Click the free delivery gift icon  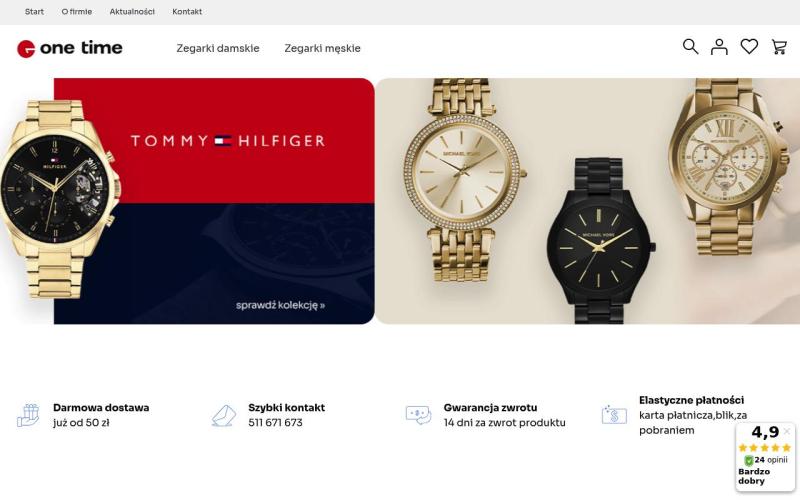(x=28, y=415)
